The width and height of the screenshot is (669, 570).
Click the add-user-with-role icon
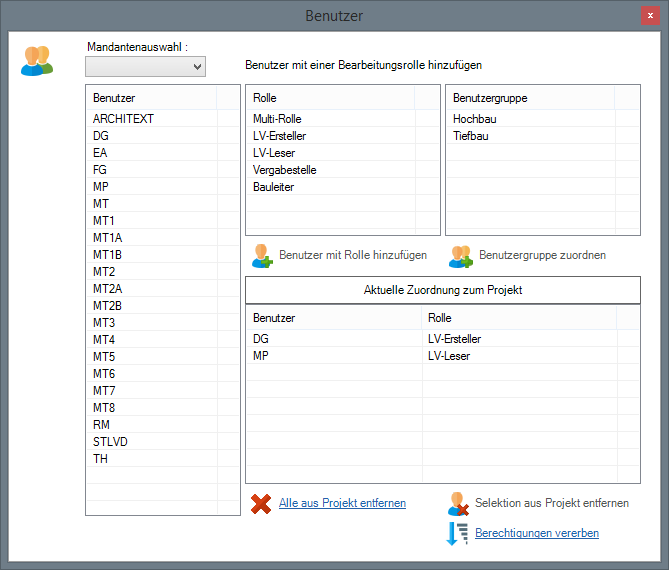tap(262, 256)
